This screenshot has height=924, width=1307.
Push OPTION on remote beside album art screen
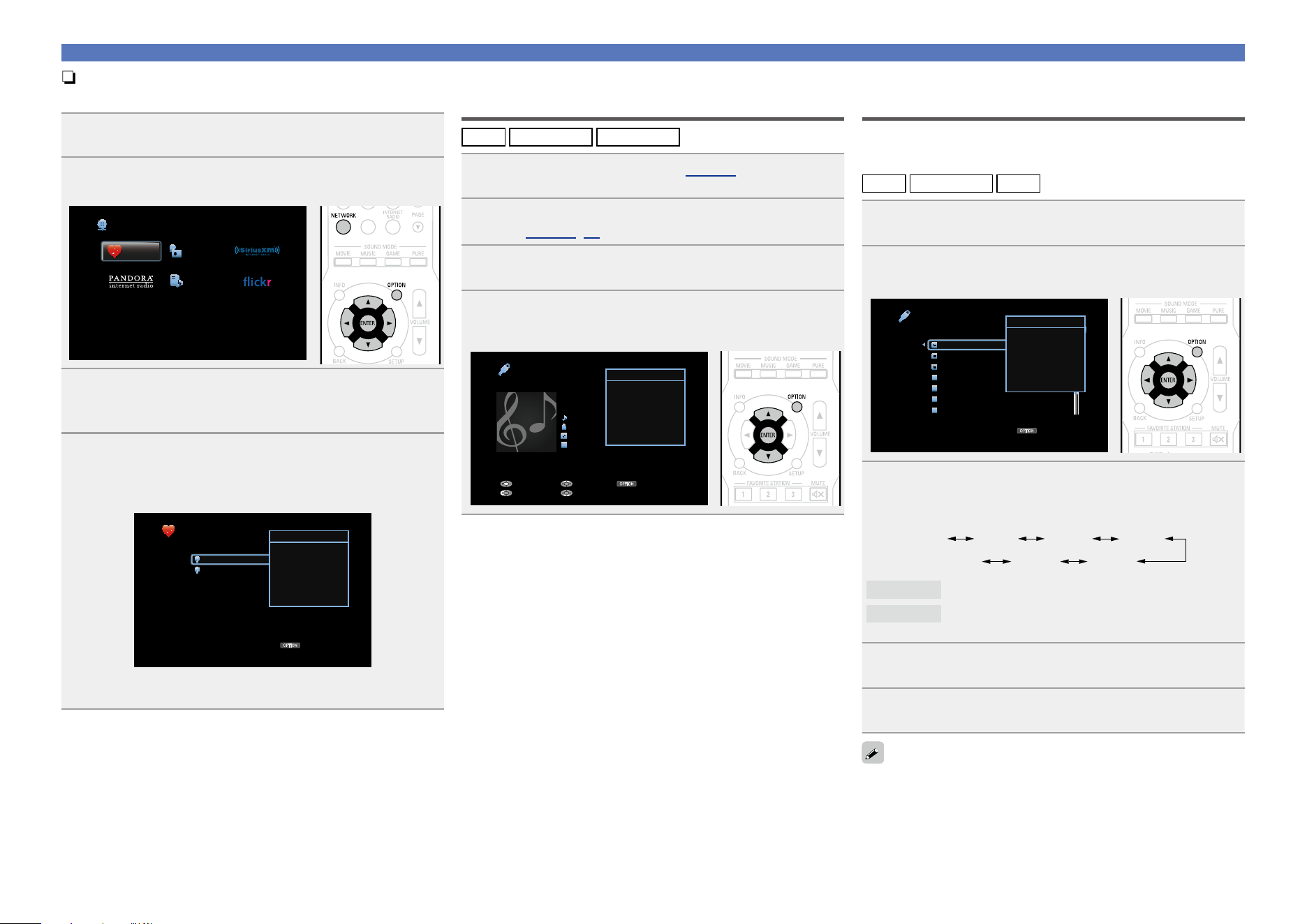click(797, 407)
